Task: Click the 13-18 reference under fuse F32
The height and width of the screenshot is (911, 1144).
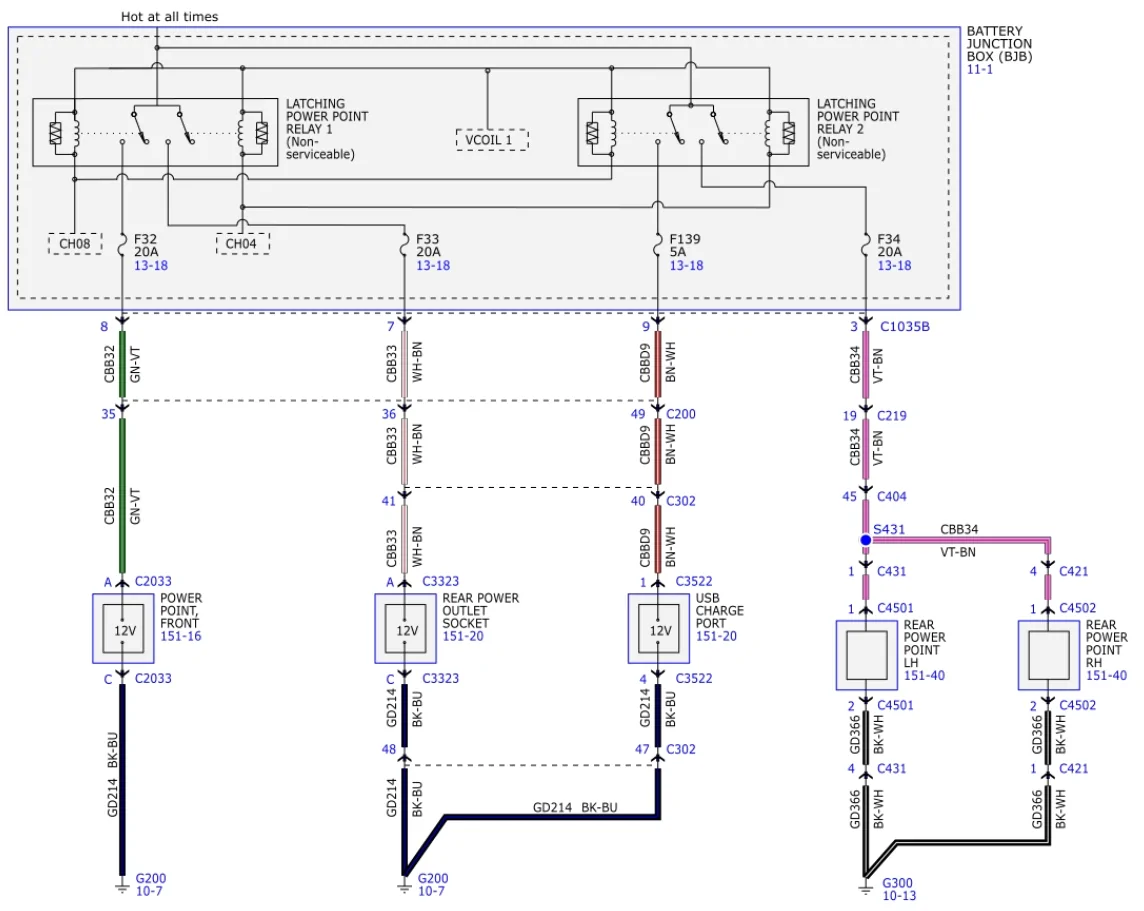Action: [x=151, y=265]
